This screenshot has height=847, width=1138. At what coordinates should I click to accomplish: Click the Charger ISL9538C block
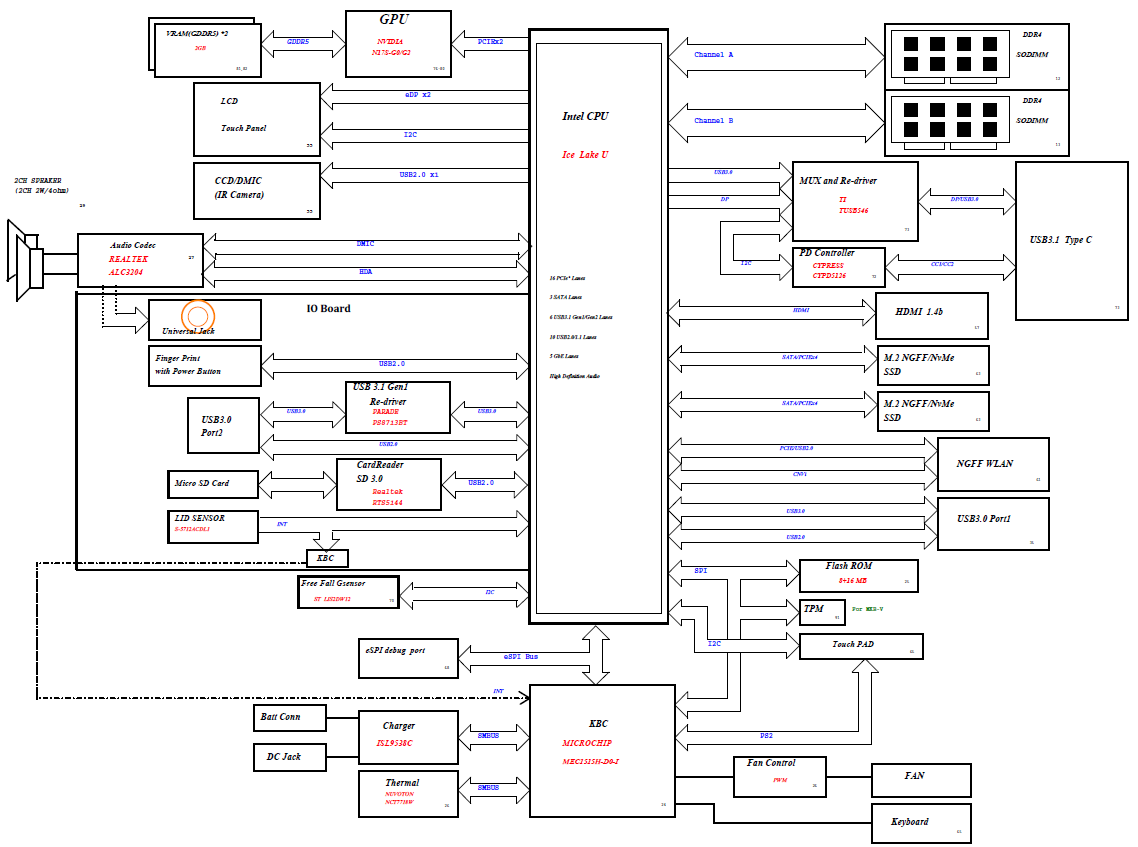408,737
